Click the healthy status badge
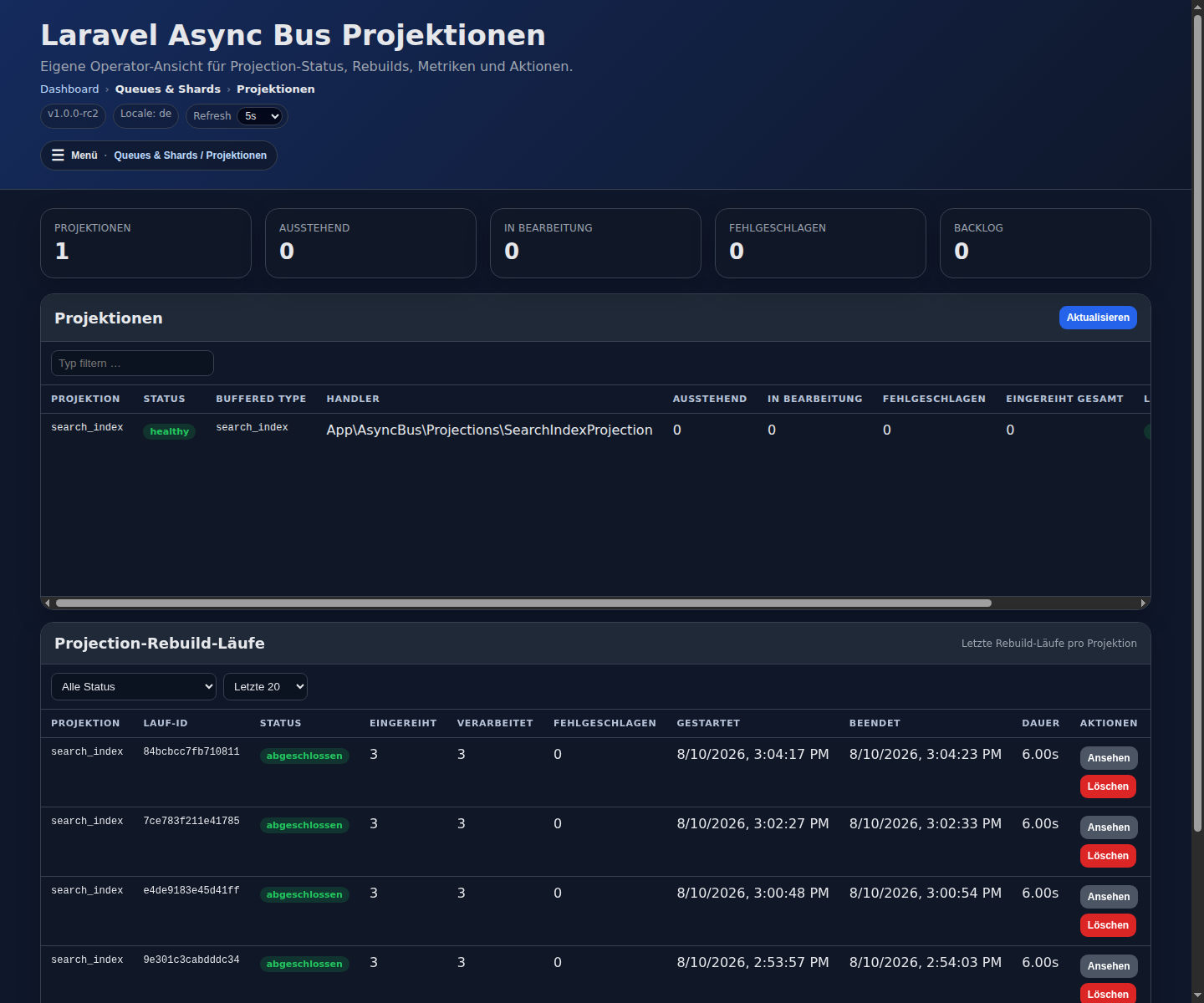Screen dimensions: 1204x1003 click(170, 431)
